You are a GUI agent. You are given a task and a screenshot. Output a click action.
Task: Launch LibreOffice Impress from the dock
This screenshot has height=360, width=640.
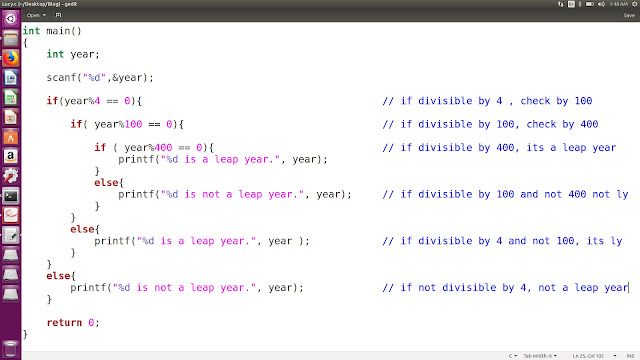pos(11,117)
